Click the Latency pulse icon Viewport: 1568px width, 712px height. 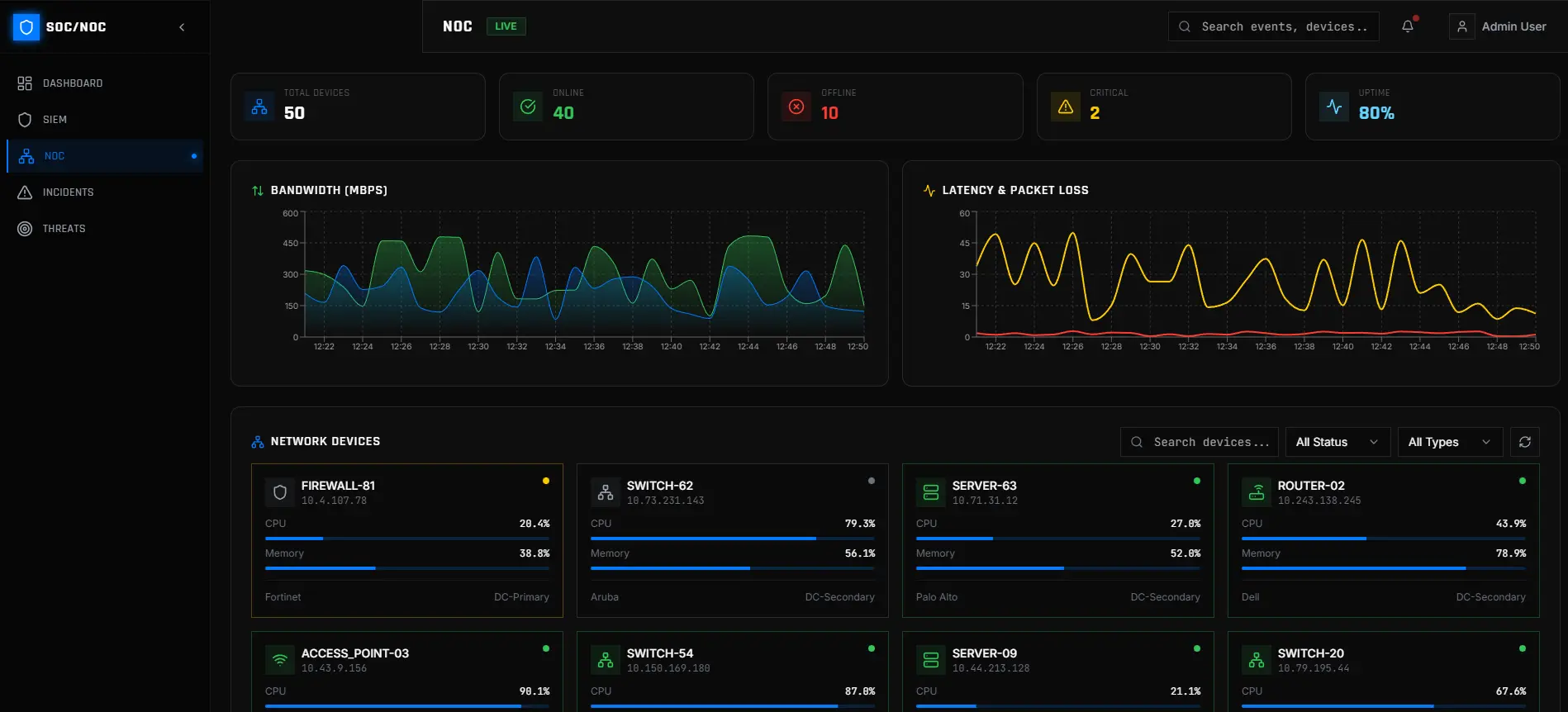point(929,191)
